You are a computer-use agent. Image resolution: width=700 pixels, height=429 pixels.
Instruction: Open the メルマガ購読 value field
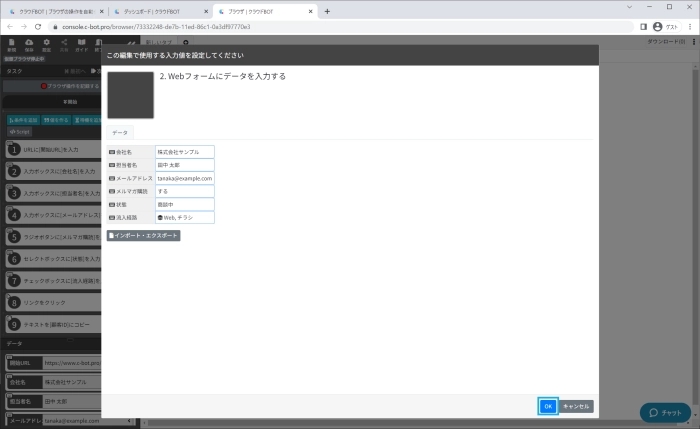[185, 191]
